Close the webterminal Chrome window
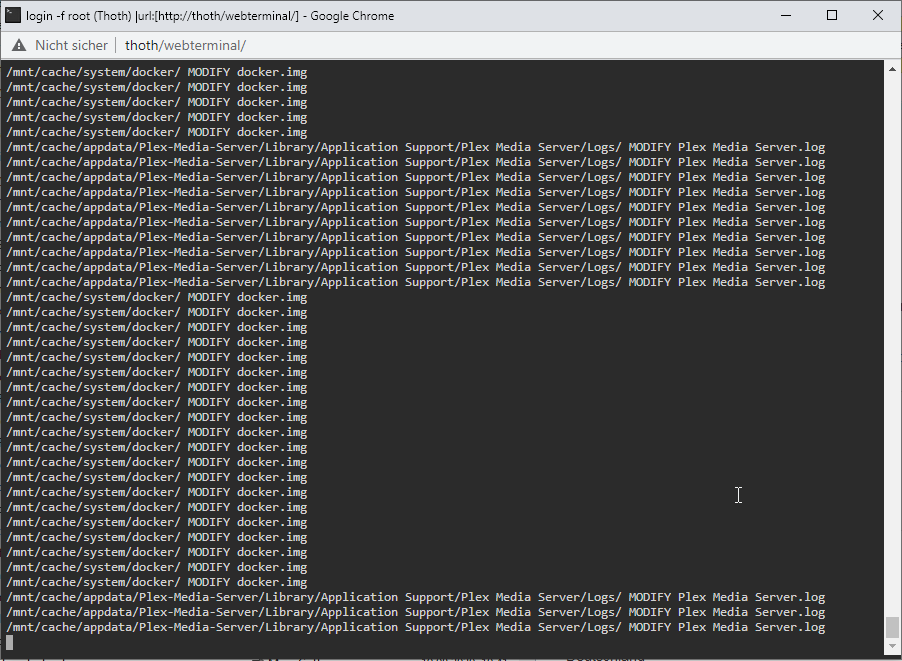This screenshot has height=661, width=902. click(878, 16)
